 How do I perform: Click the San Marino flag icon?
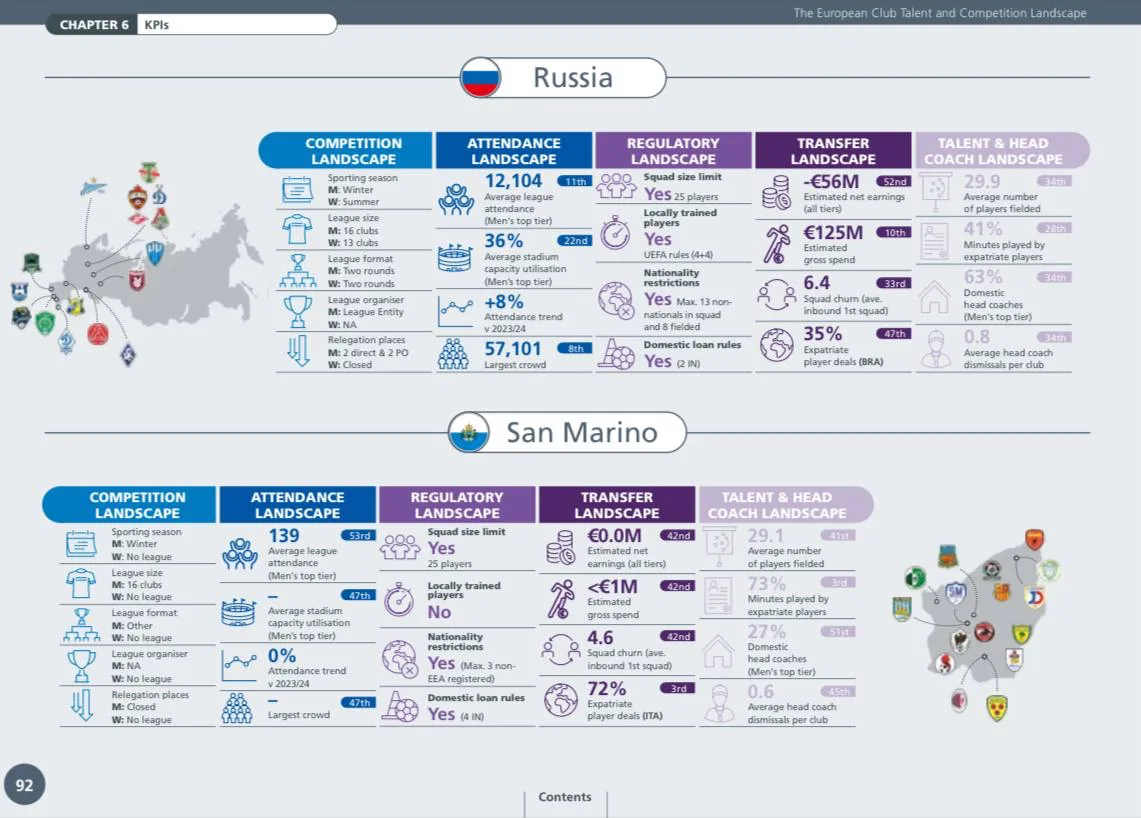[467, 432]
